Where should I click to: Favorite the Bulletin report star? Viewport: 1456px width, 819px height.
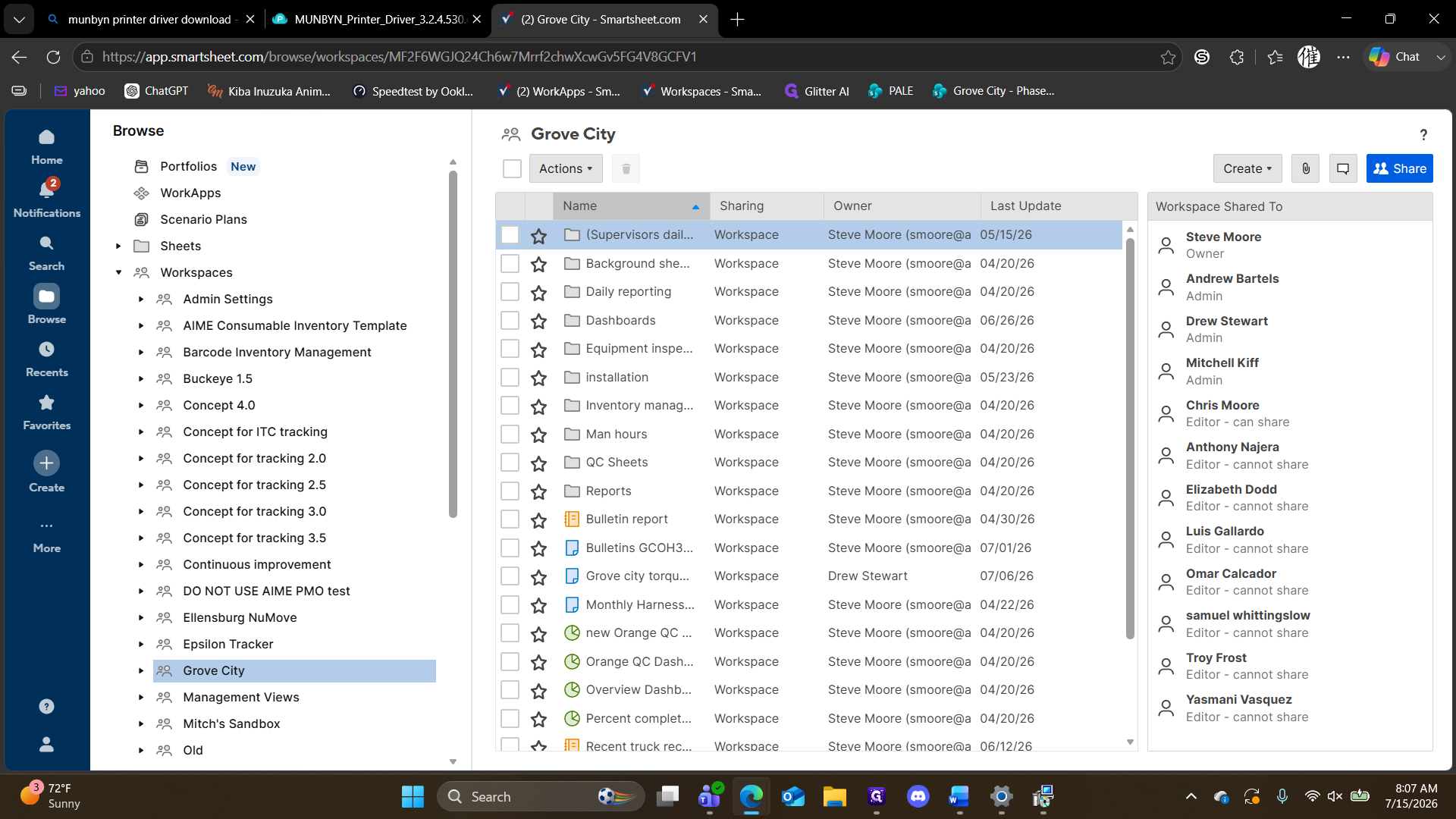[x=538, y=519]
